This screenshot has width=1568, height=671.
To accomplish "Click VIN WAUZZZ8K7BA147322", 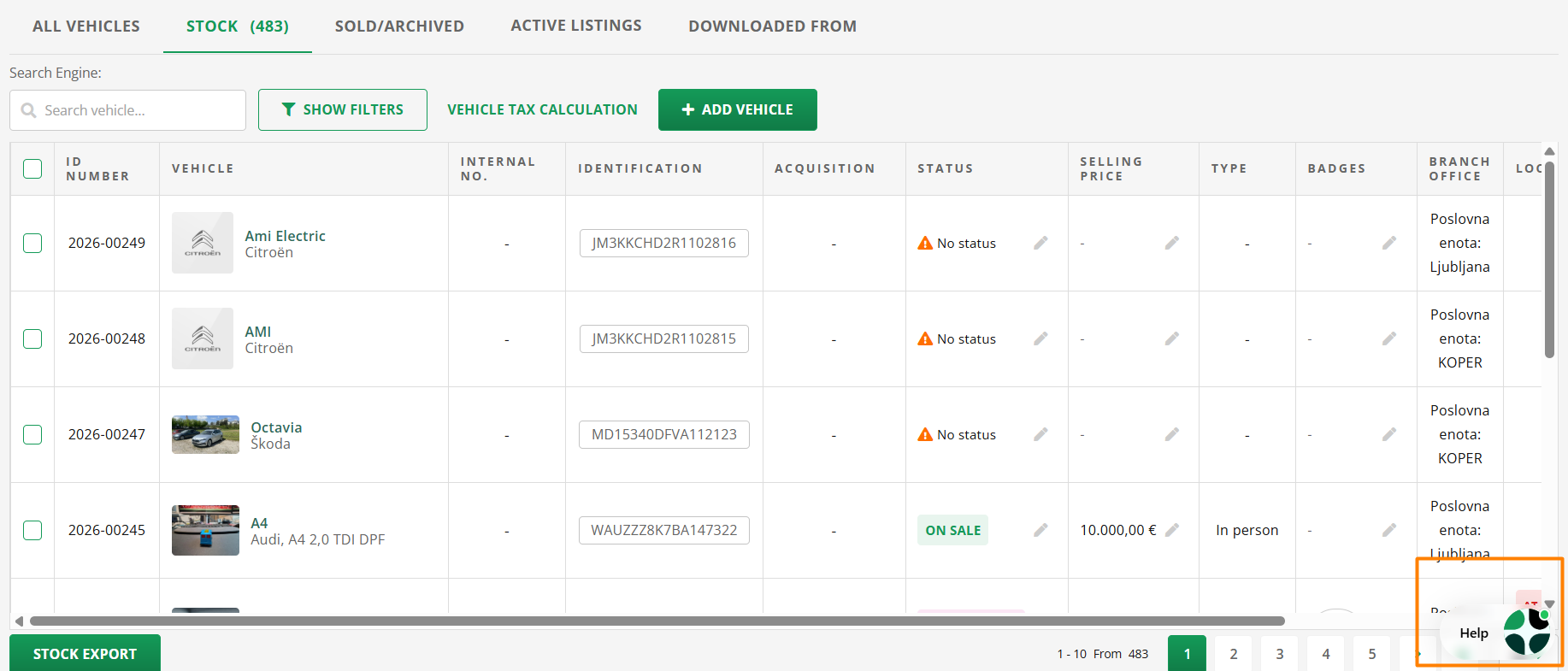I will [x=664, y=530].
